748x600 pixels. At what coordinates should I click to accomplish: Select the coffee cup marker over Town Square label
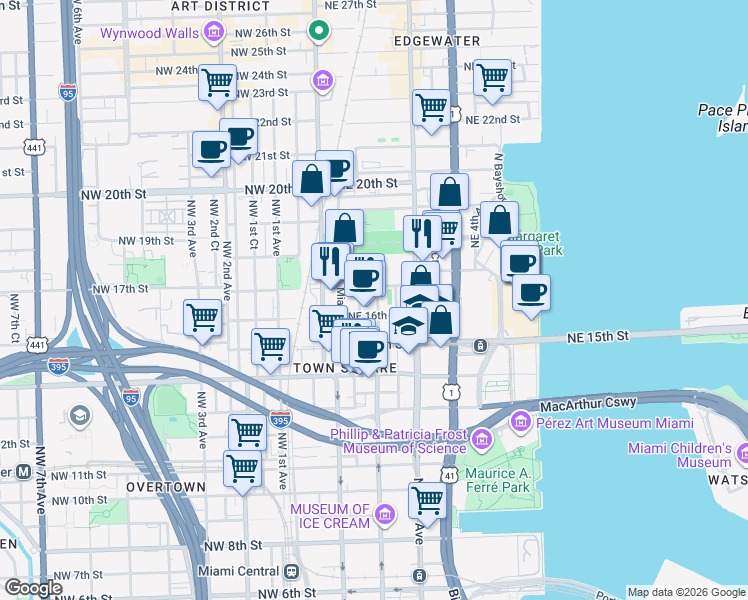[x=368, y=350]
